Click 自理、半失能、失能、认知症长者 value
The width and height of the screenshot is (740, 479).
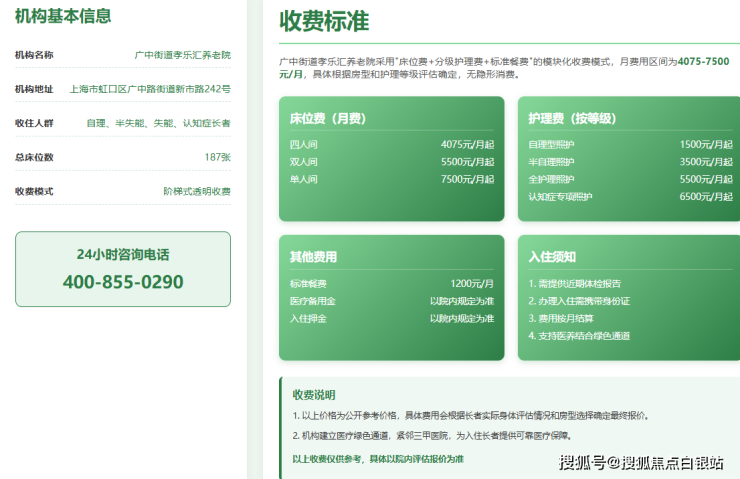pos(159,123)
